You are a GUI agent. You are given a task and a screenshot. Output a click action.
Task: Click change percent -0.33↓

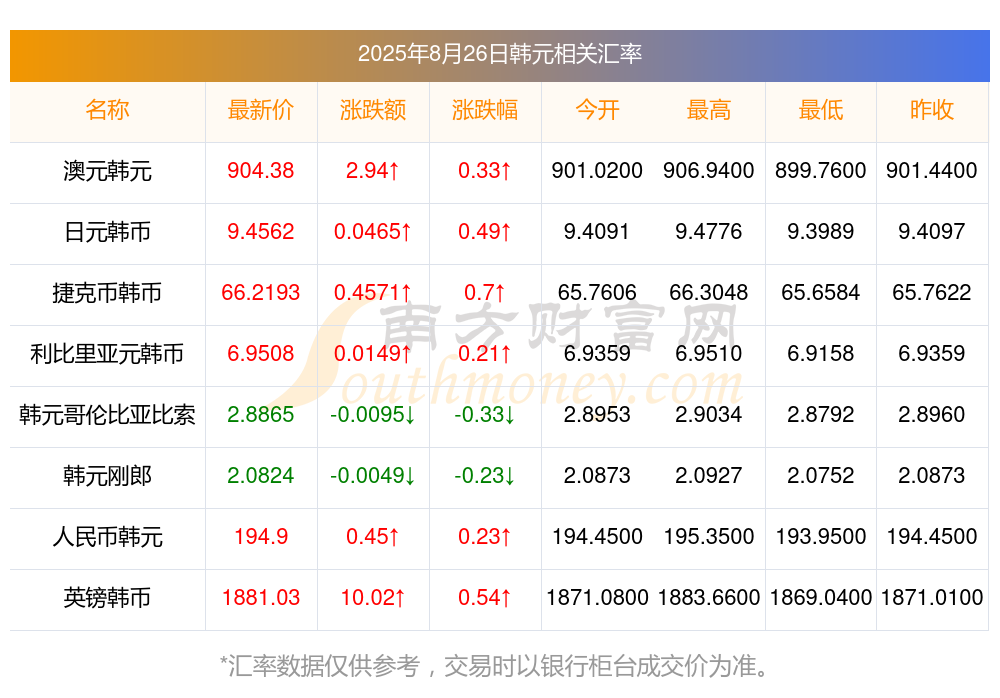click(485, 414)
